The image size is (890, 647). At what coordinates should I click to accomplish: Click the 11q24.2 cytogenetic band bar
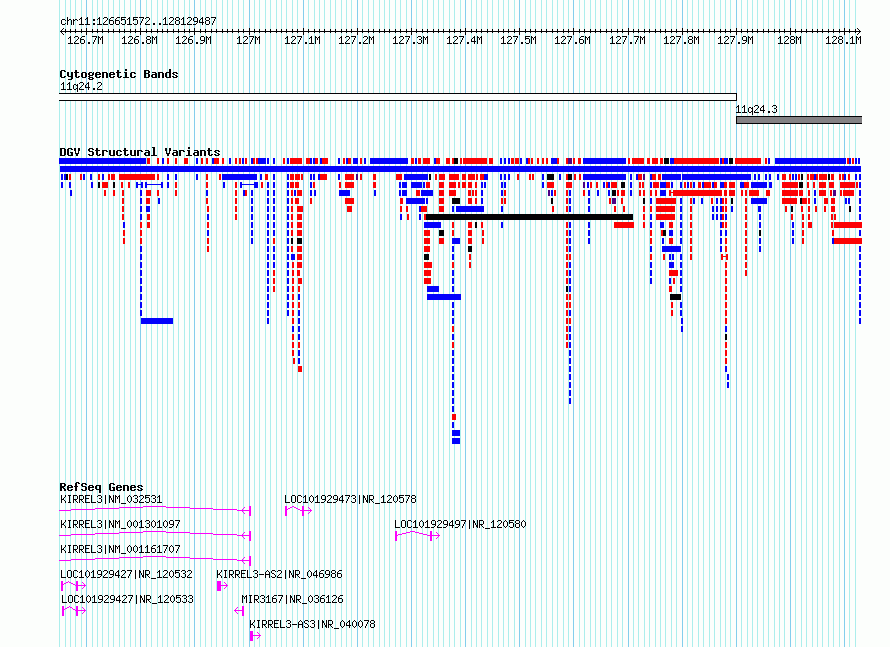[x=398, y=97]
